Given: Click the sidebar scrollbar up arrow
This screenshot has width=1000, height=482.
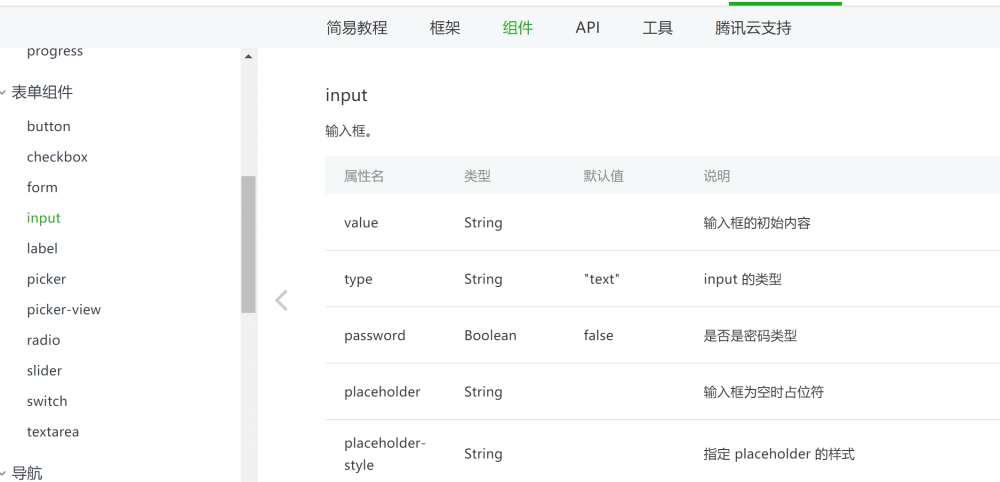Looking at the screenshot, I should [x=248, y=57].
